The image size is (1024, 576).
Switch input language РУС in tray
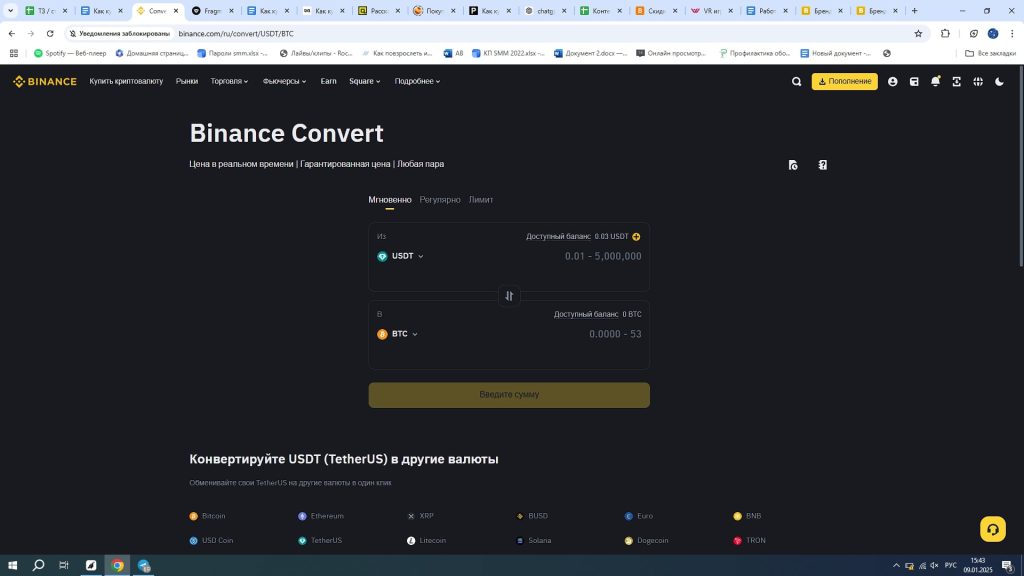click(951, 566)
